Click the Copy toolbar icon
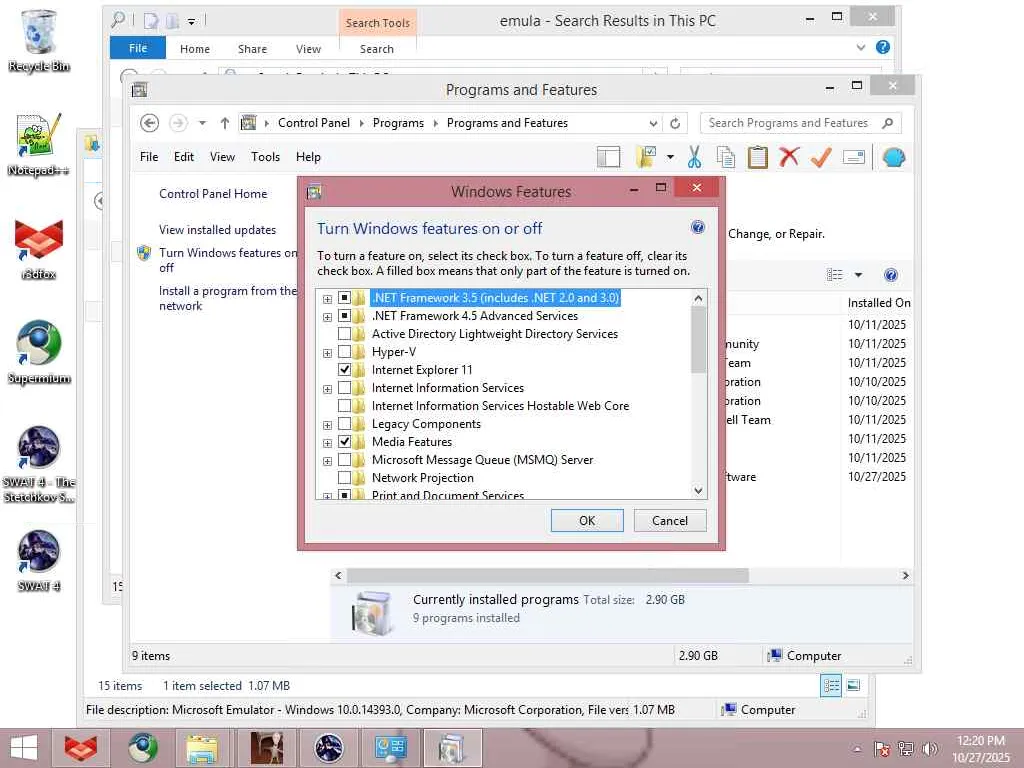This screenshot has width=1024, height=768. click(x=726, y=157)
